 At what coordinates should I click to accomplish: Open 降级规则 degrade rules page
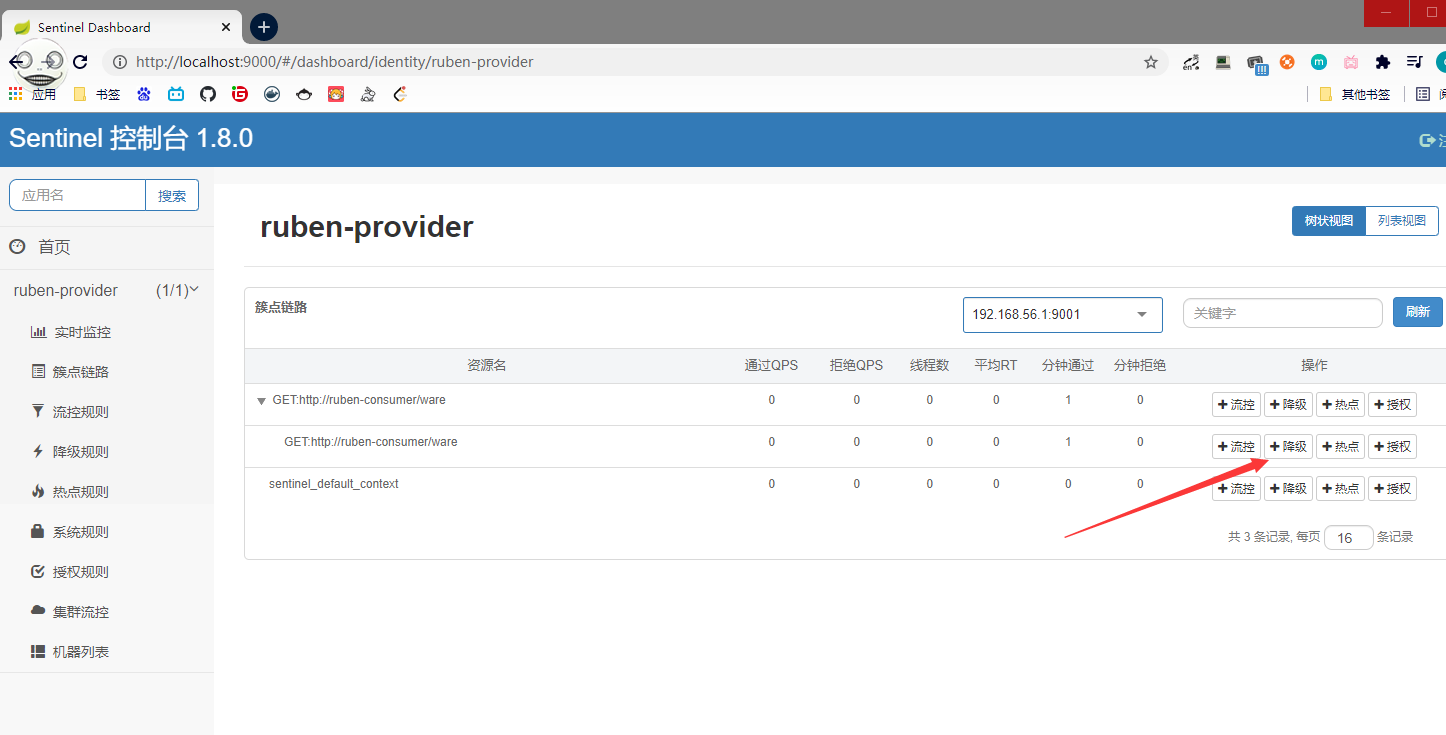click(80, 452)
